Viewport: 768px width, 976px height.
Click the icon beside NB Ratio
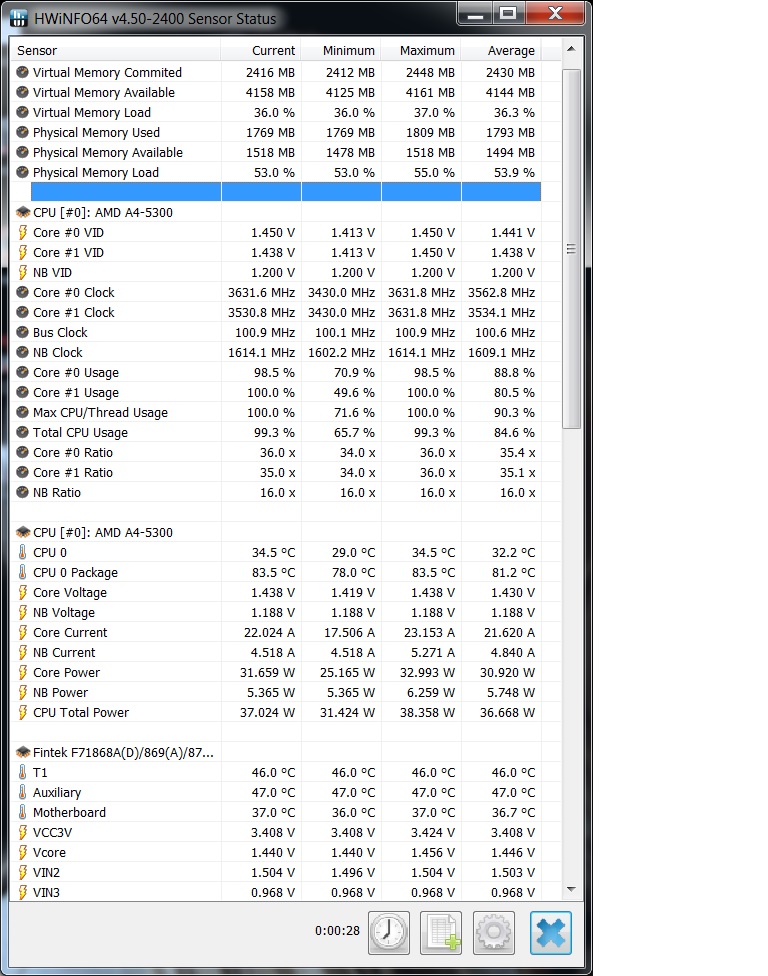pos(23,492)
